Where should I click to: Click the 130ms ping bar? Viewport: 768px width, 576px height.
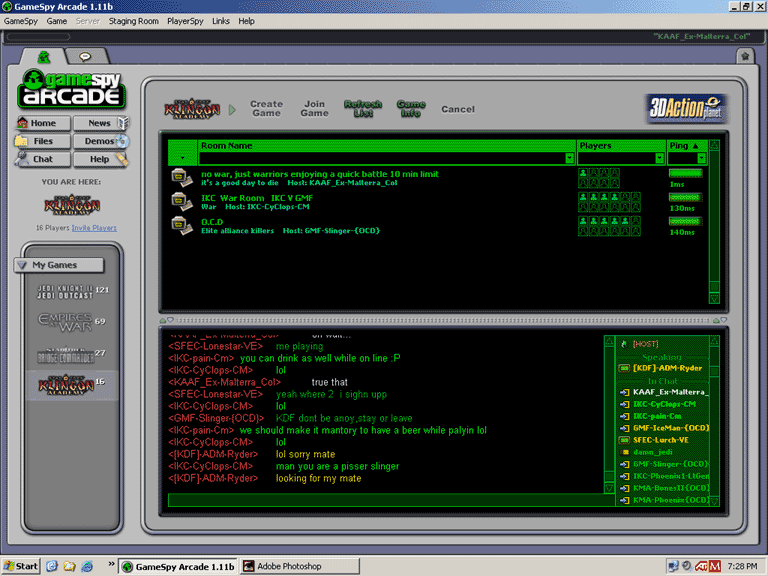tap(686, 197)
